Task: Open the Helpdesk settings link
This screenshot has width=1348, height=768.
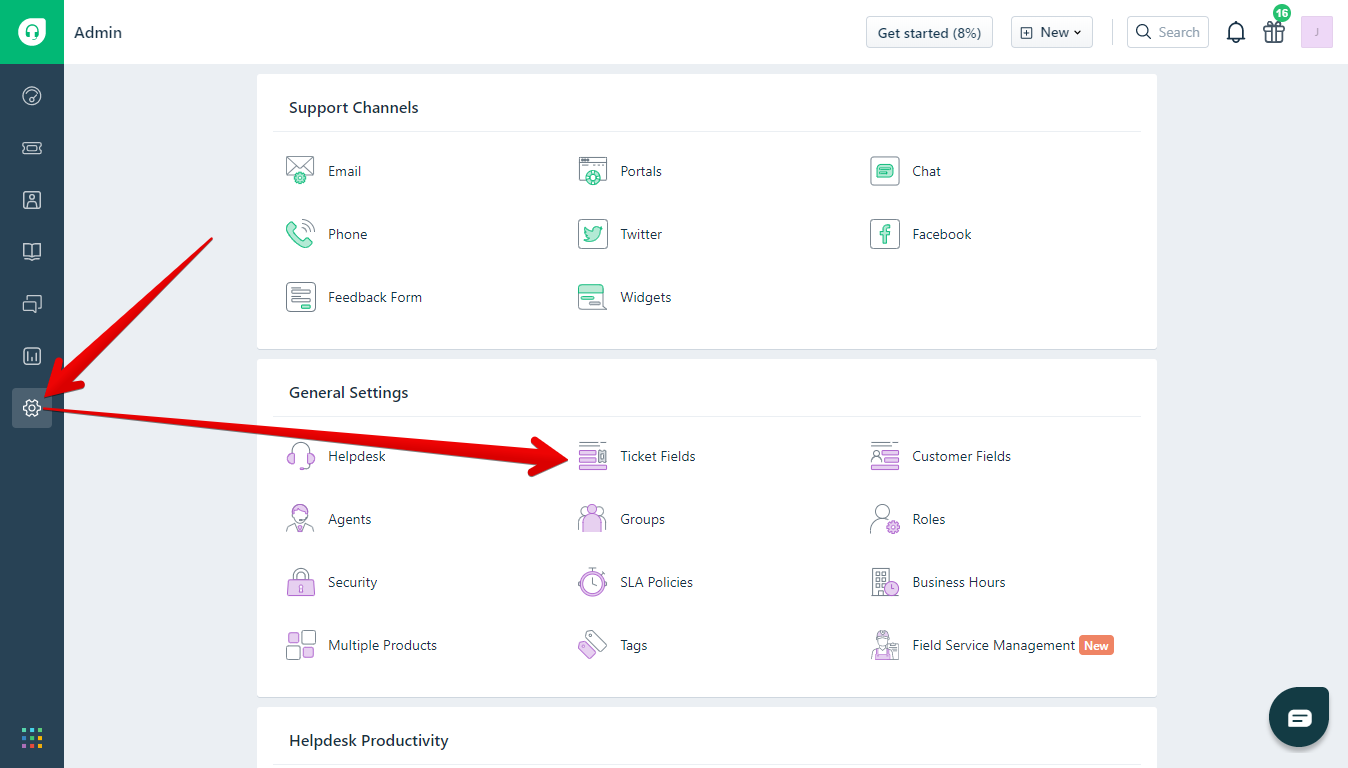Action: tap(357, 456)
